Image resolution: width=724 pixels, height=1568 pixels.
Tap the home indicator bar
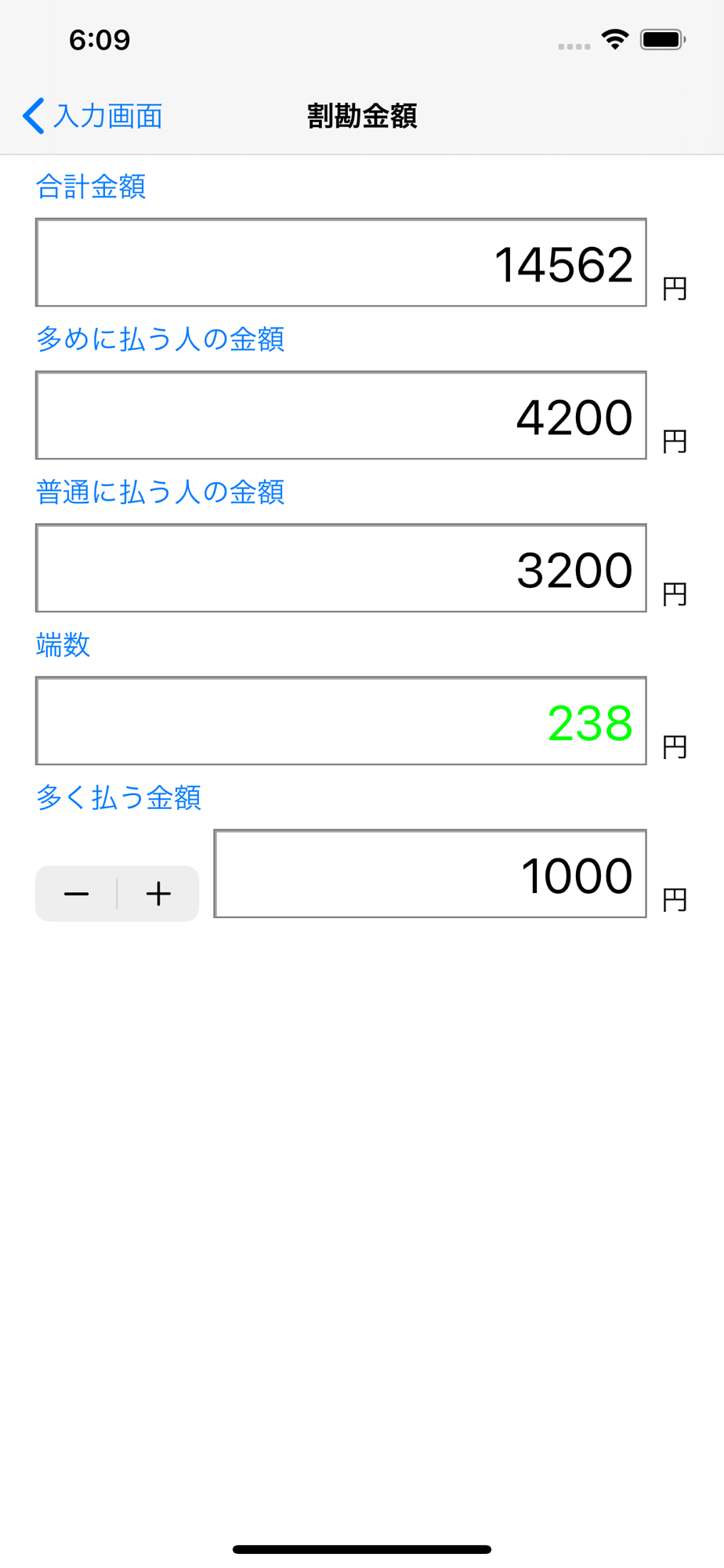click(x=362, y=1549)
